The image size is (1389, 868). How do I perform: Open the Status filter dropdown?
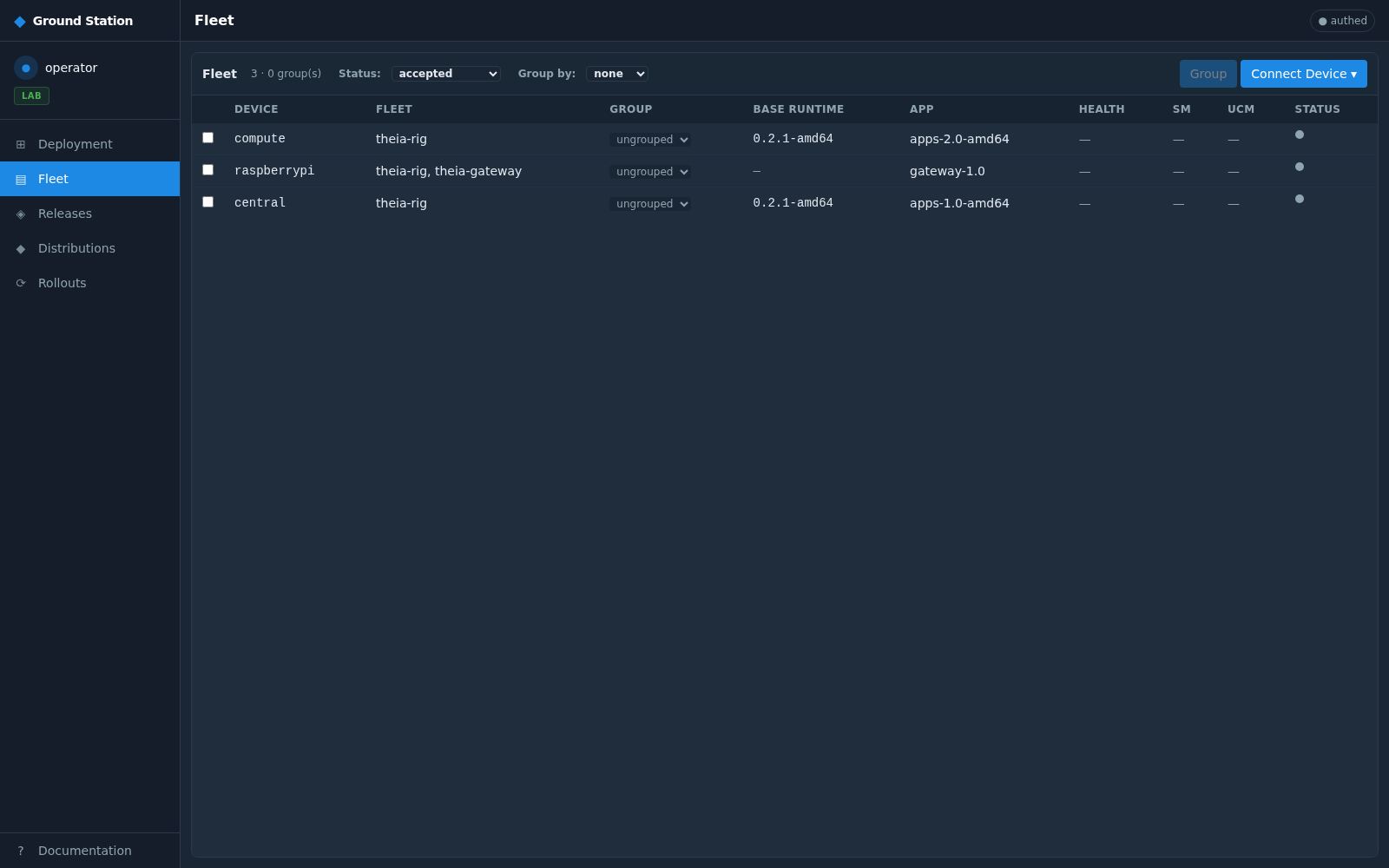(x=446, y=74)
